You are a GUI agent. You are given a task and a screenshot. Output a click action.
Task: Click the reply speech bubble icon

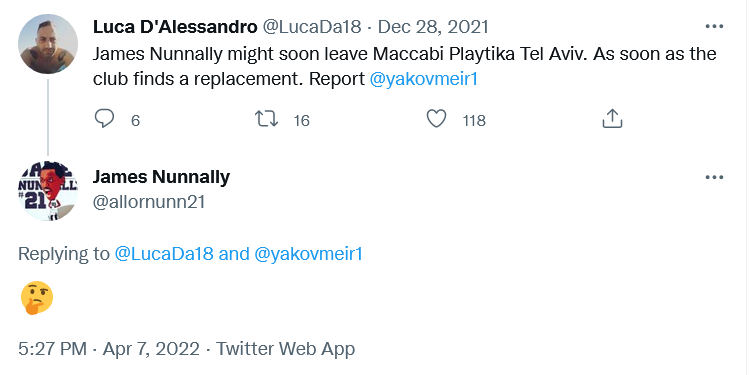coord(104,119)
